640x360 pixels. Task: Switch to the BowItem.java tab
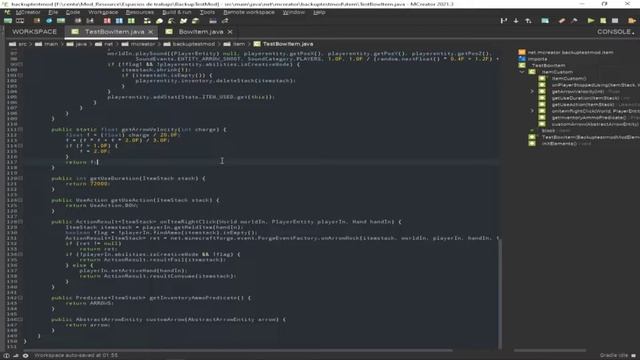click(x=201, y=32)
